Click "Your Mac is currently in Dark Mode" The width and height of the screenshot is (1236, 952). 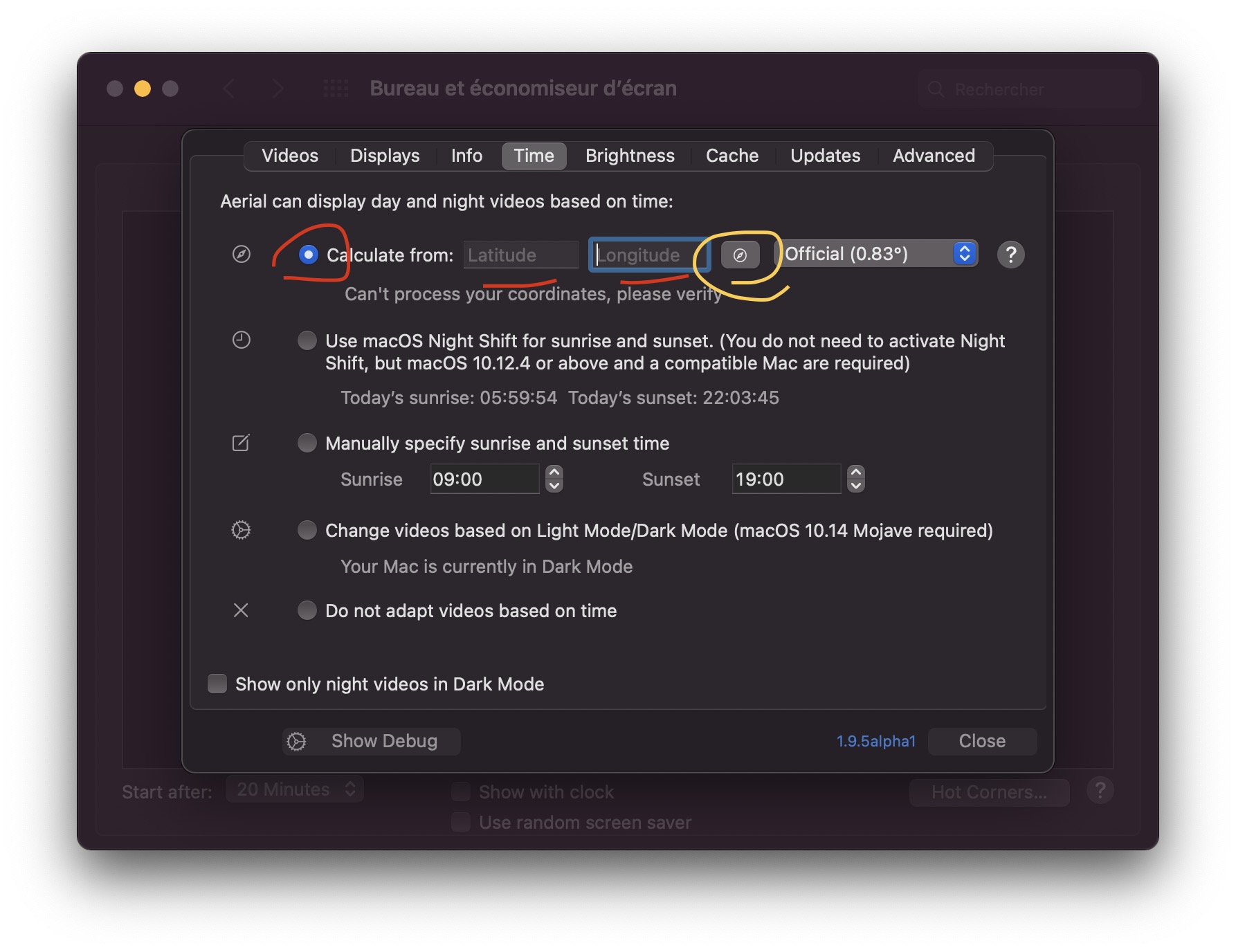tap(487, 567)
